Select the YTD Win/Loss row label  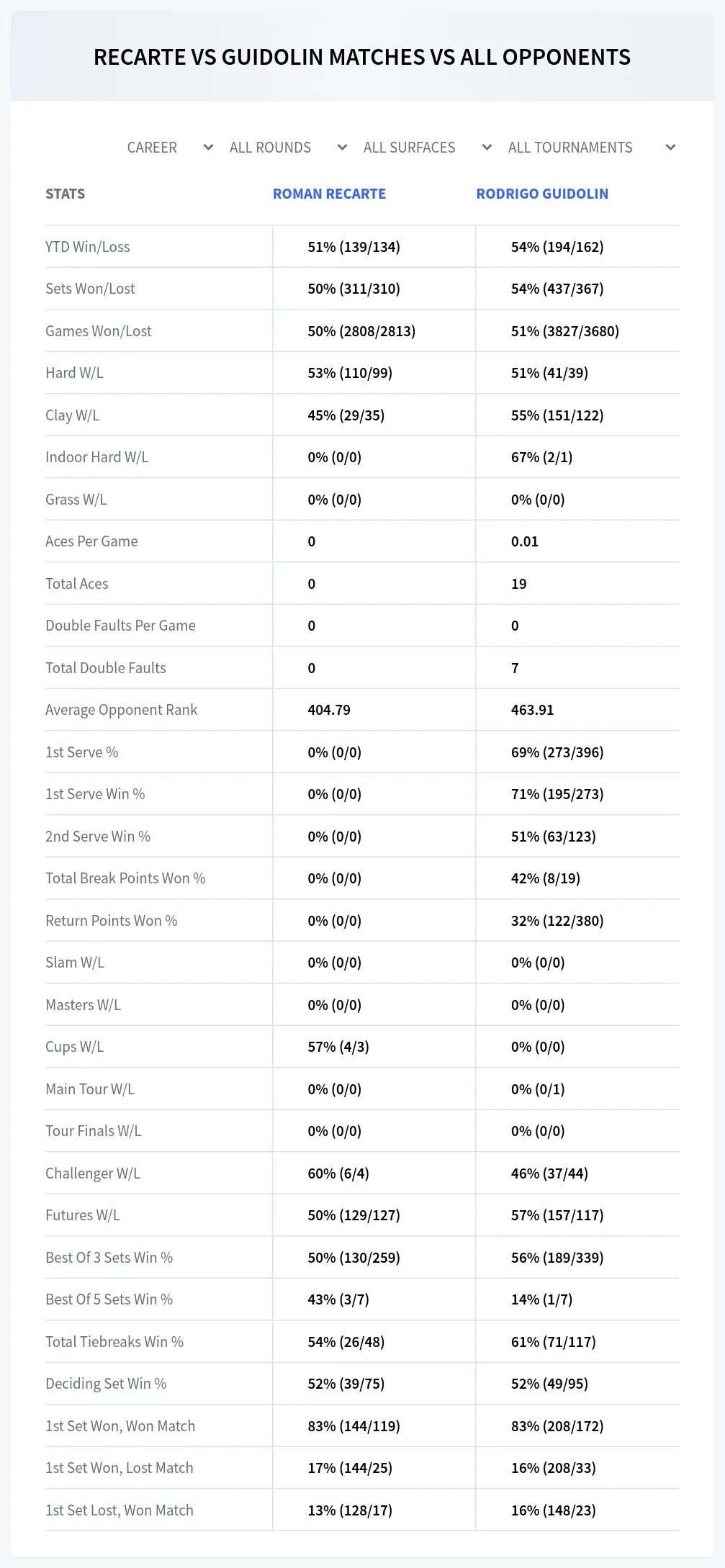[88, 247]
